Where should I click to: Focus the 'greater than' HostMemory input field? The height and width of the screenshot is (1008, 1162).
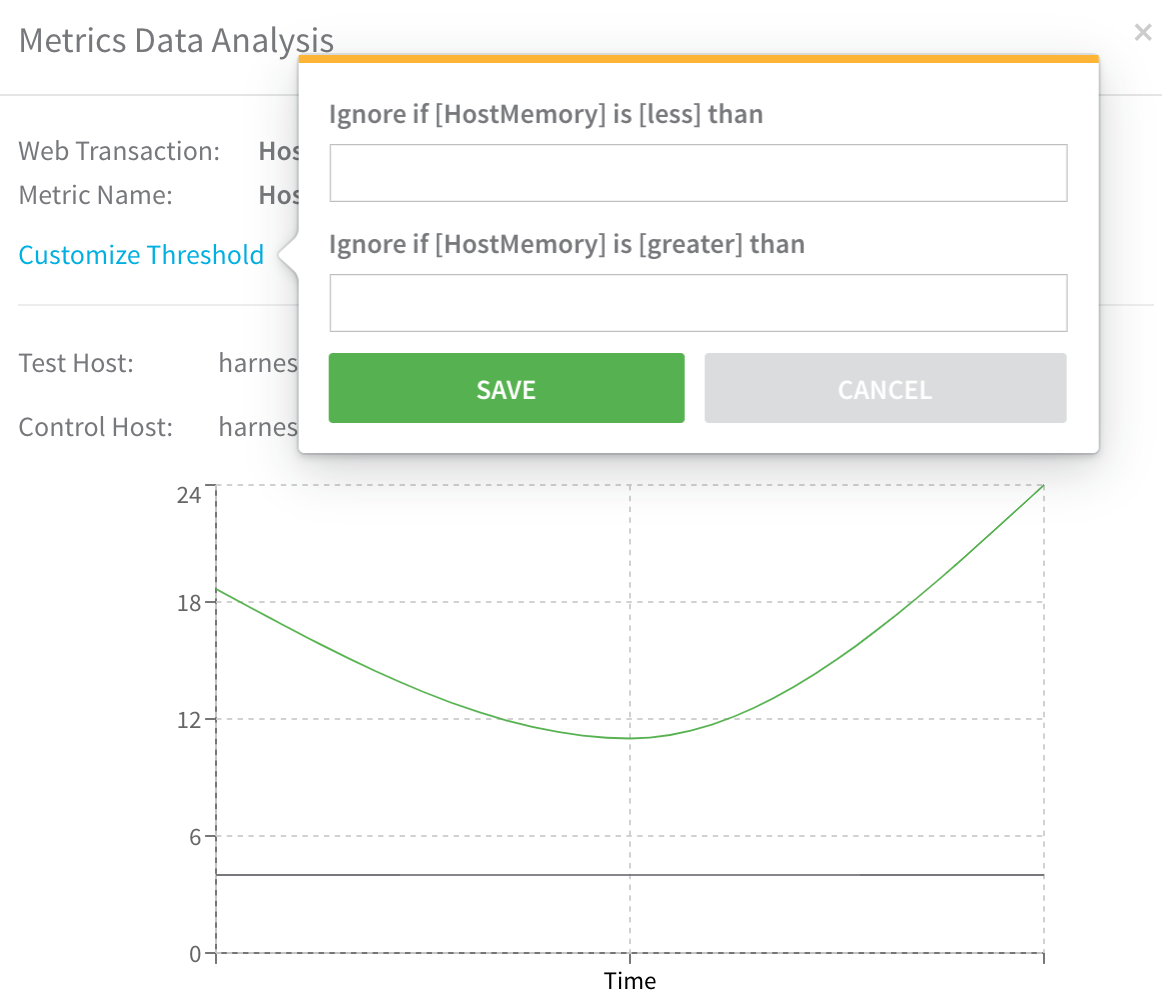(698, 303)
